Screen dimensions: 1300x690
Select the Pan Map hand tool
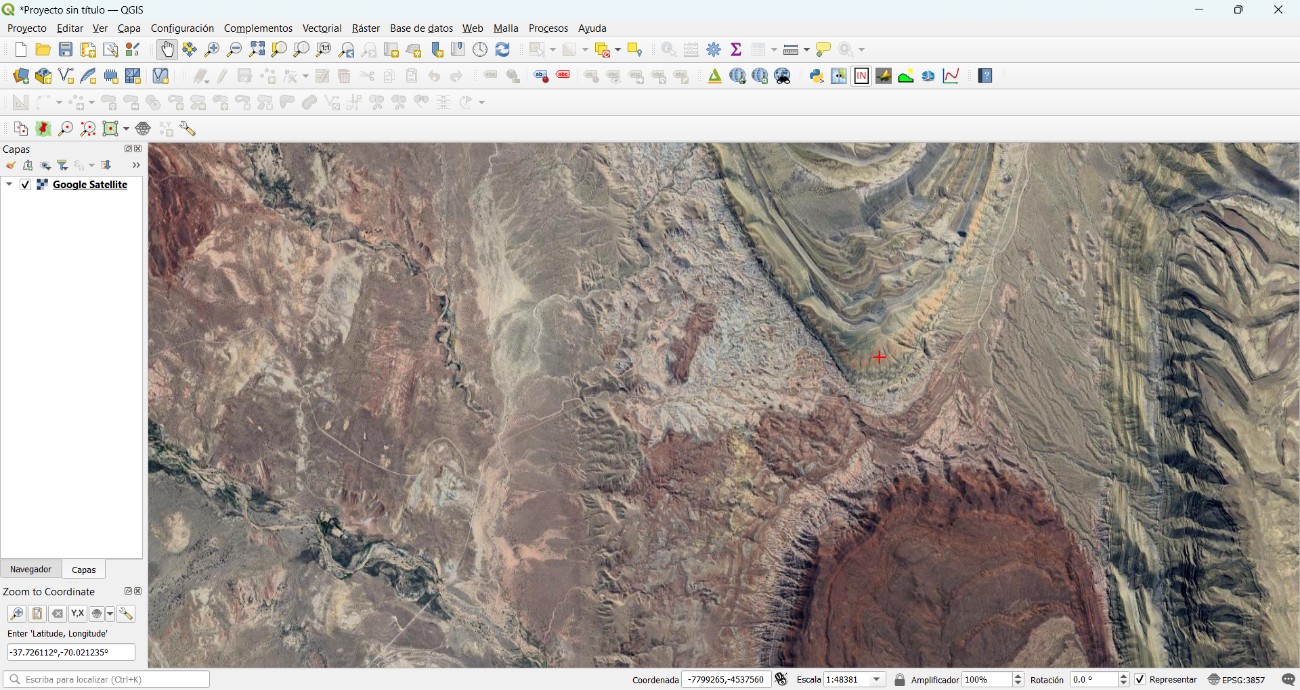point(167,49)
